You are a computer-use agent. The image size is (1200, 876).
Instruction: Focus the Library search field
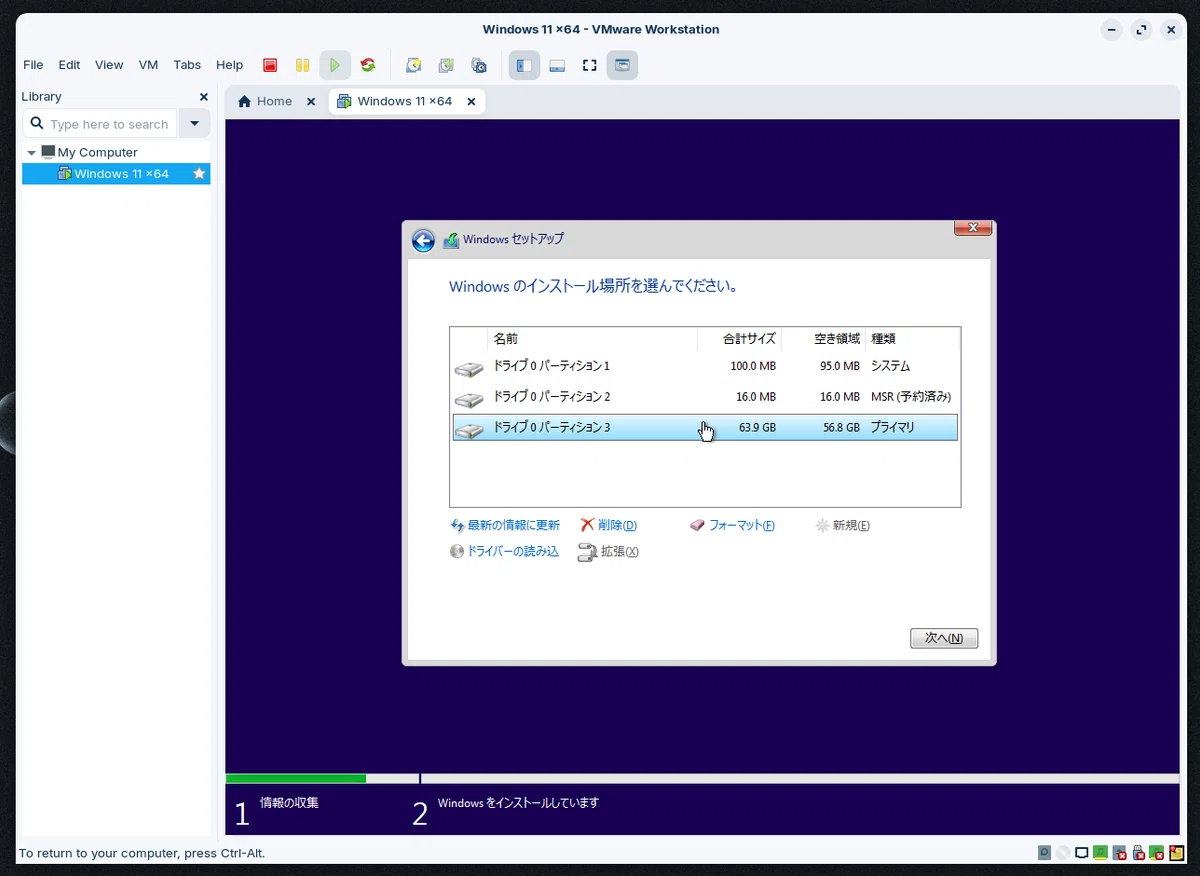100,124
